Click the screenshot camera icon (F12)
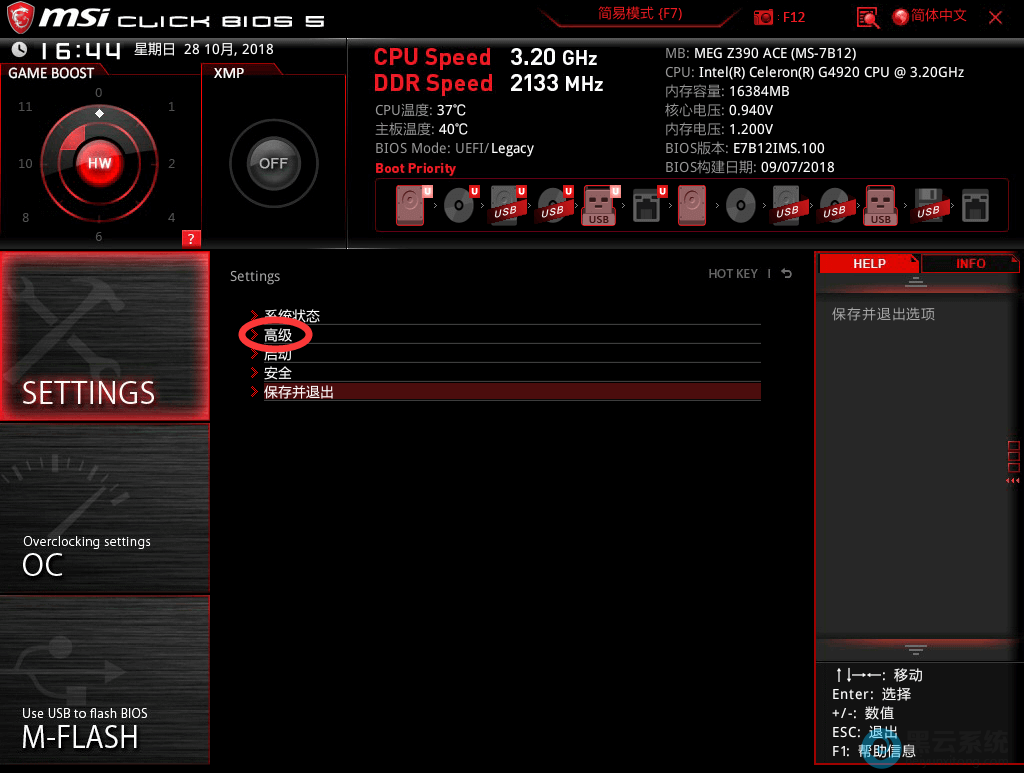 pyautogui.click(x=764, y=17)
